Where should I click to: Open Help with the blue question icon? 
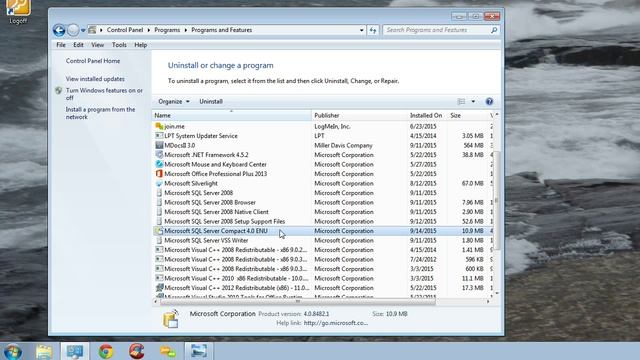[489, 101]
